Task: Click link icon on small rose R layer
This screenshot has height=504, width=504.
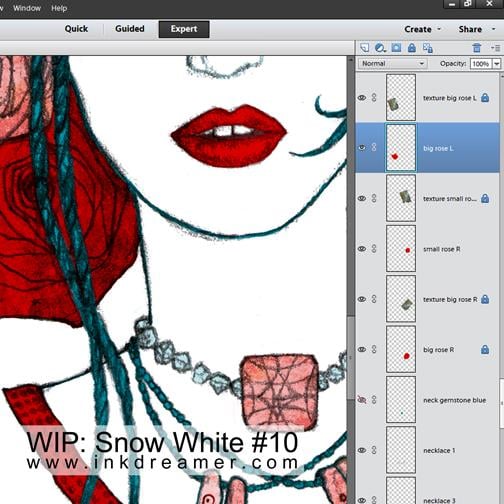Action: click(374, 249)
